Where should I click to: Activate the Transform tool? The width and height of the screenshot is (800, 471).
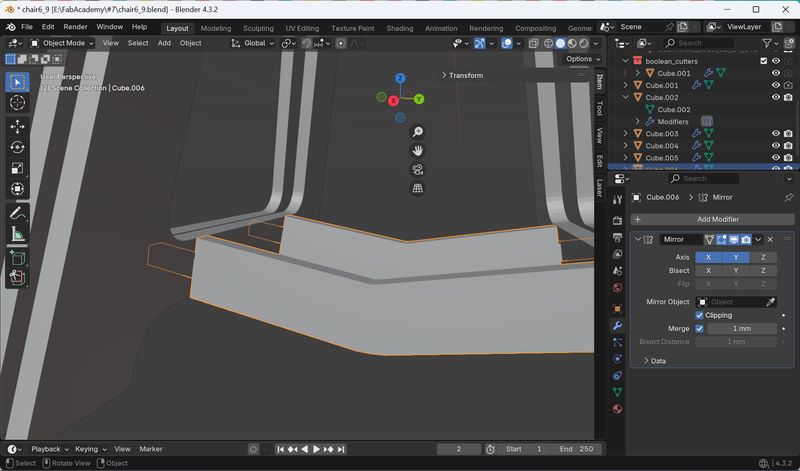17,189
